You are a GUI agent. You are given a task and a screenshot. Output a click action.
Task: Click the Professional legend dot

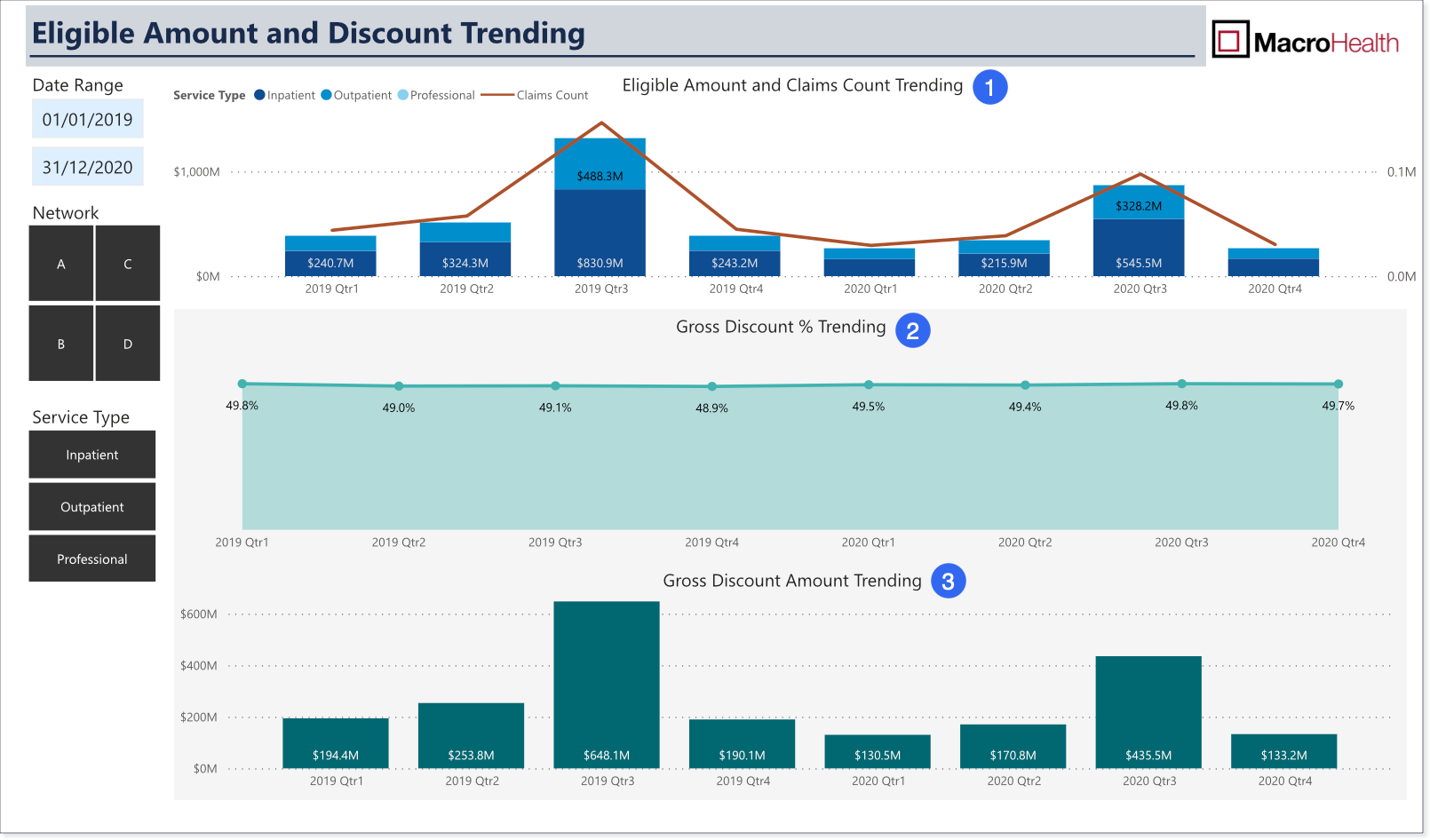[x=403, y=95]
